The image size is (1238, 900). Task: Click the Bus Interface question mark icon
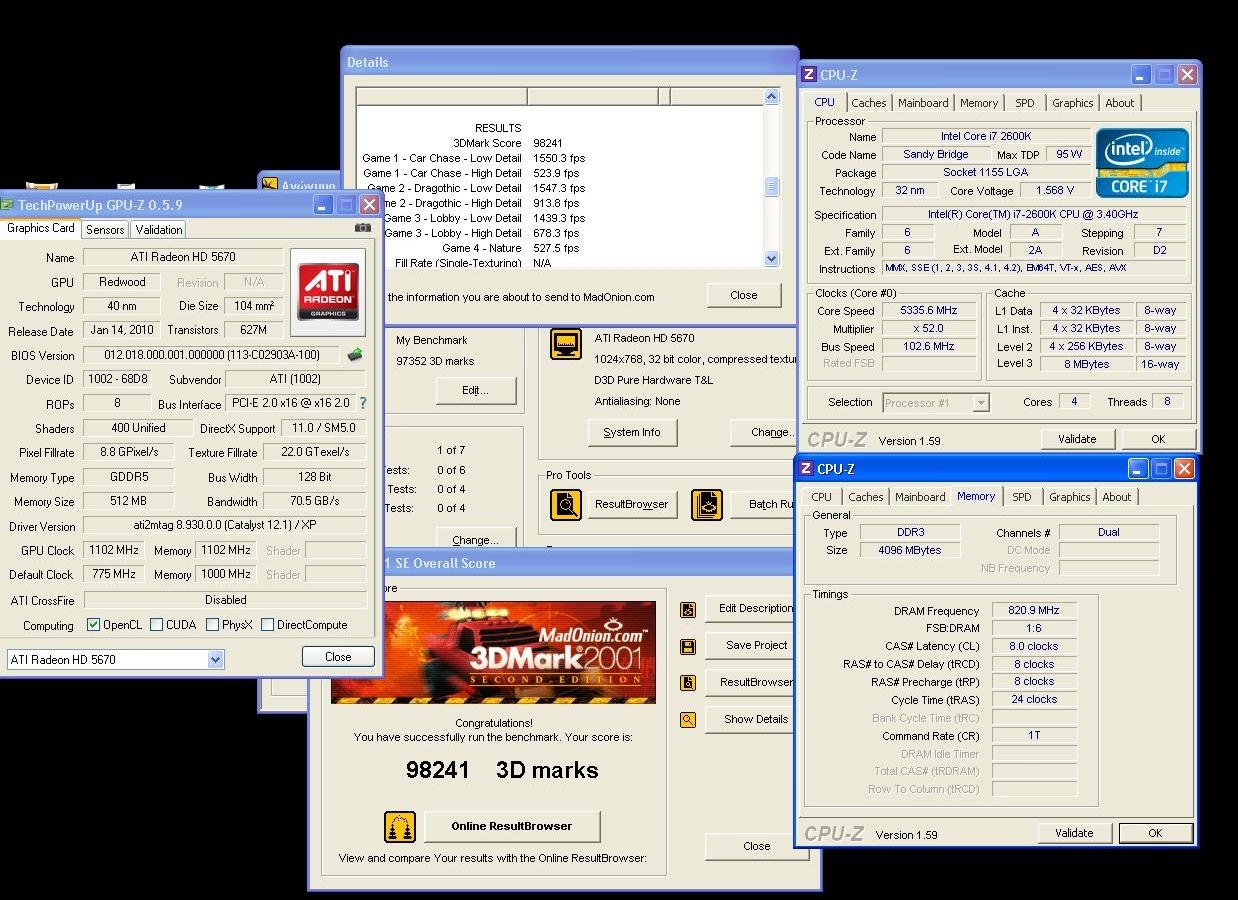coord(362,403)
